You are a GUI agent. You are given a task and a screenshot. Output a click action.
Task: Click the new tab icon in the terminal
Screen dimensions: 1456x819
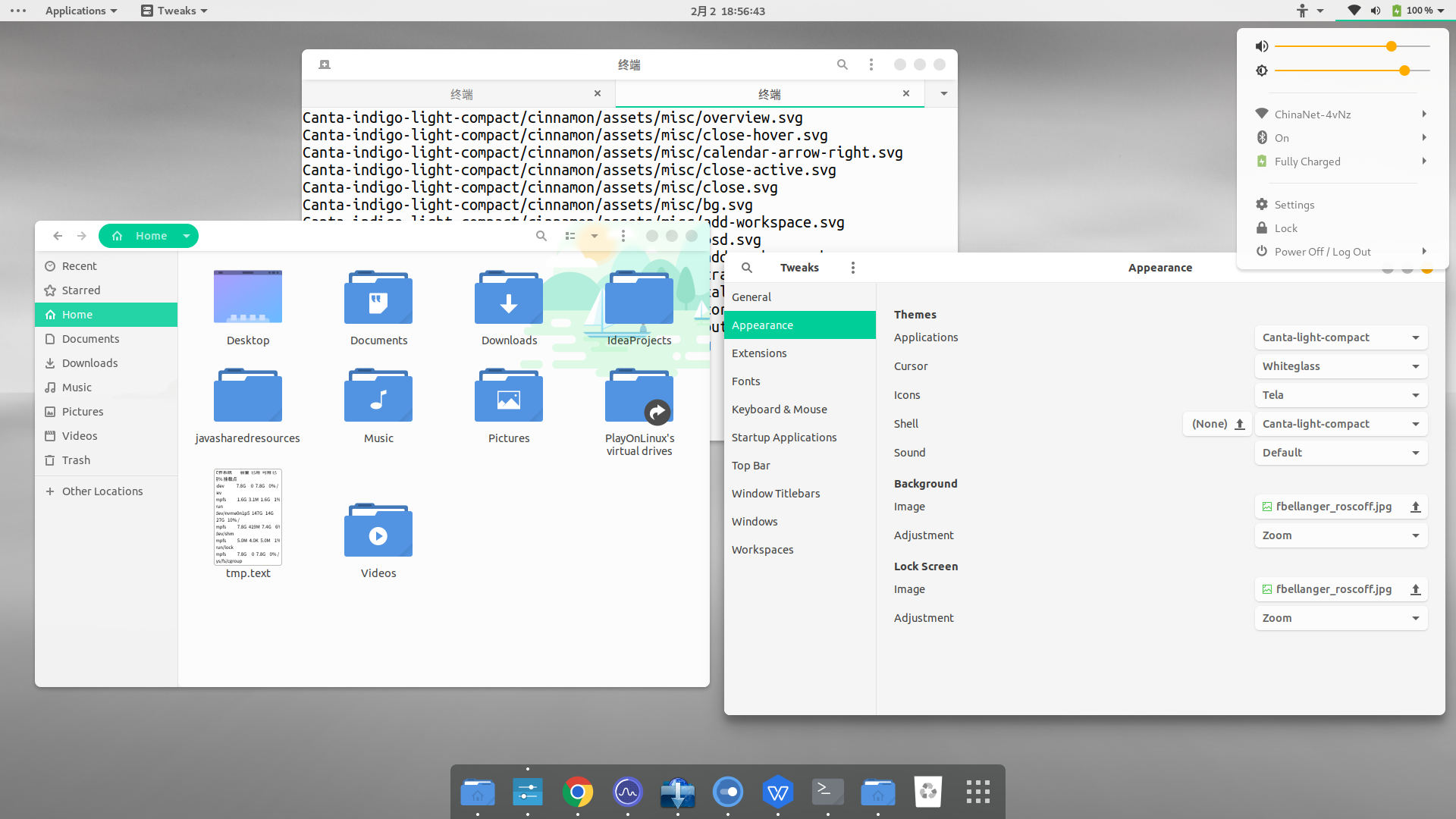point(325,64)
